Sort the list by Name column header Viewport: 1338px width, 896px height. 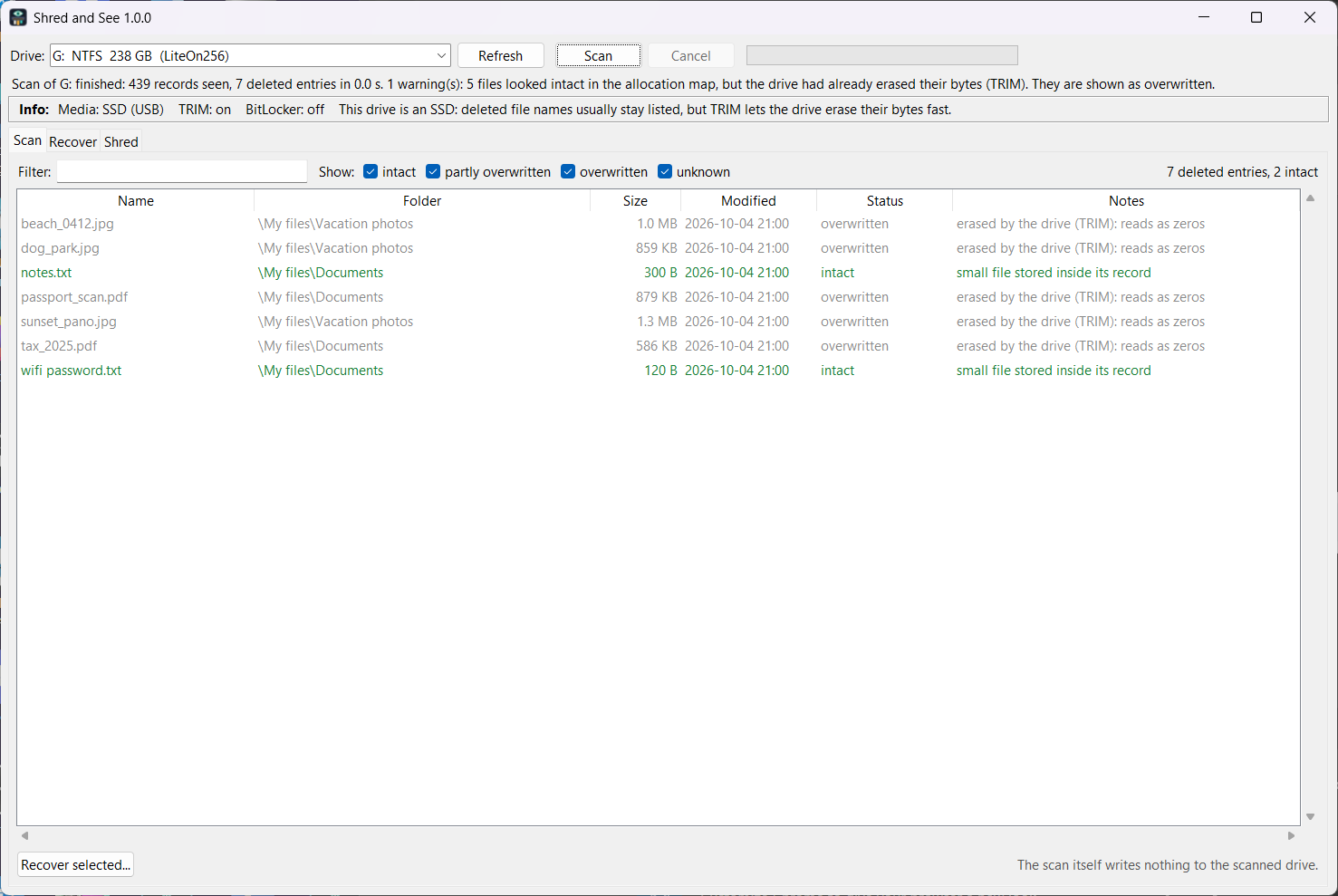click(136, 201)
